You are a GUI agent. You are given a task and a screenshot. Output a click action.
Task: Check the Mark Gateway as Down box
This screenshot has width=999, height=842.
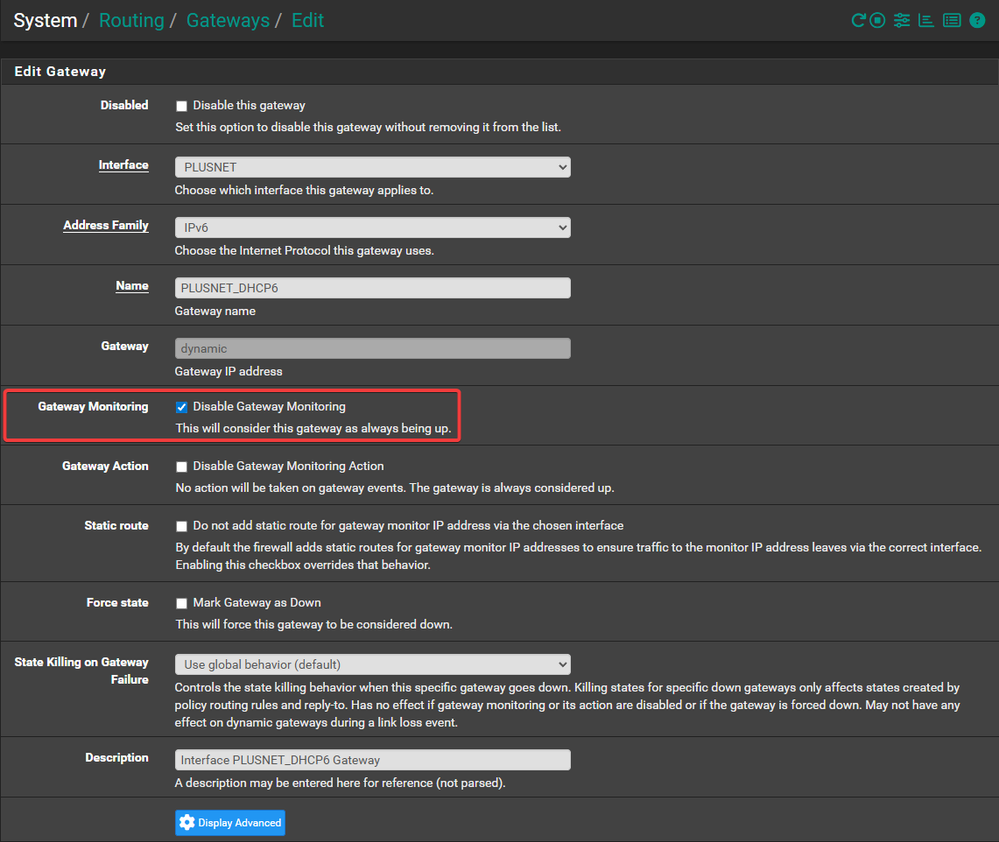pyautogui.click(x=181, y=604)
